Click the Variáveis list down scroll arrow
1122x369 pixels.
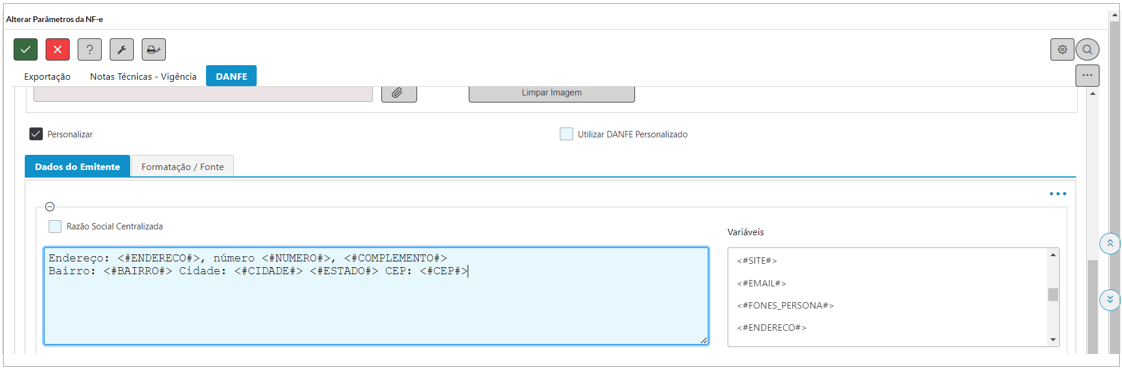[1053, 340]
